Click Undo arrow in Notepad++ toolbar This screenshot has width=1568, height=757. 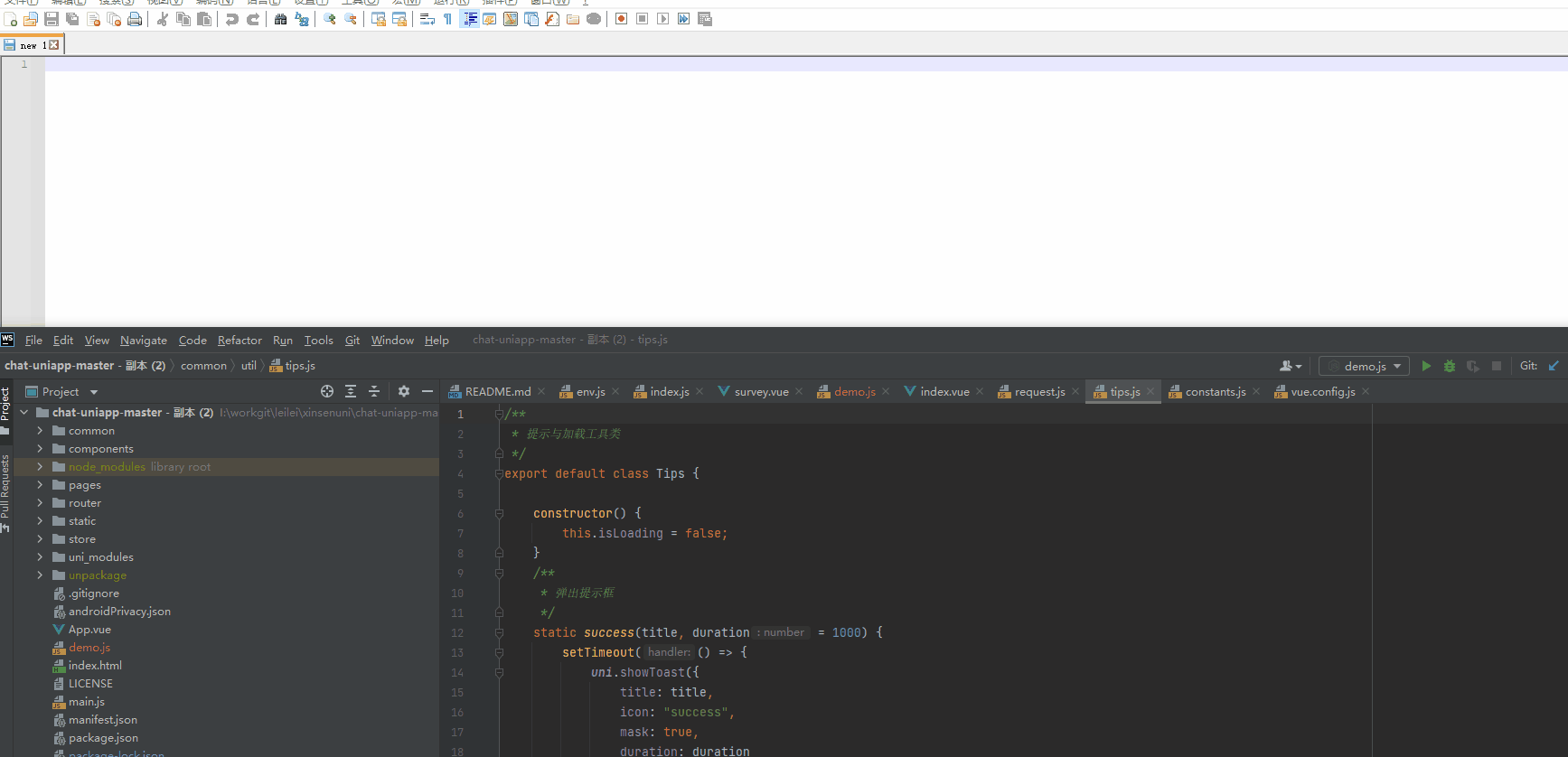point(232,19)
